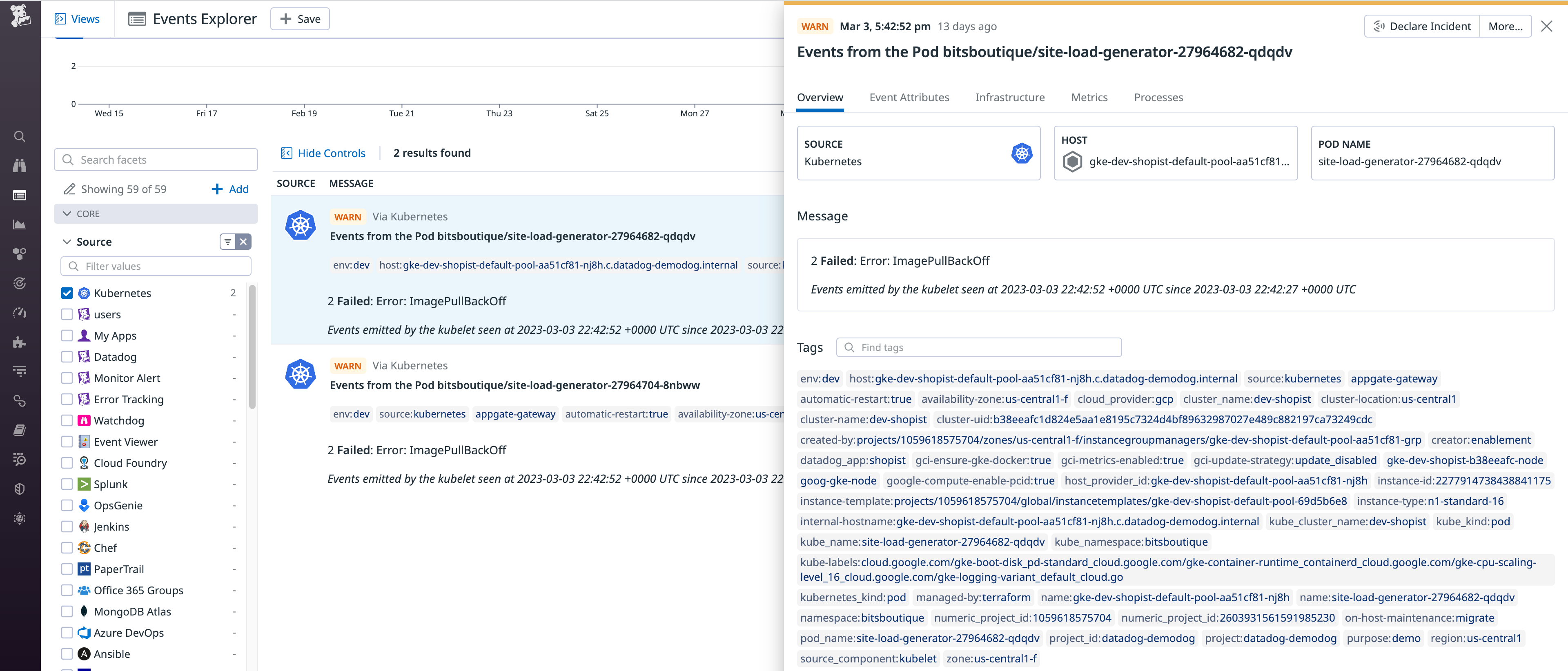Uncheck the Kubernetes source checkbox
Screen dimensions: 1568x671
67,293
